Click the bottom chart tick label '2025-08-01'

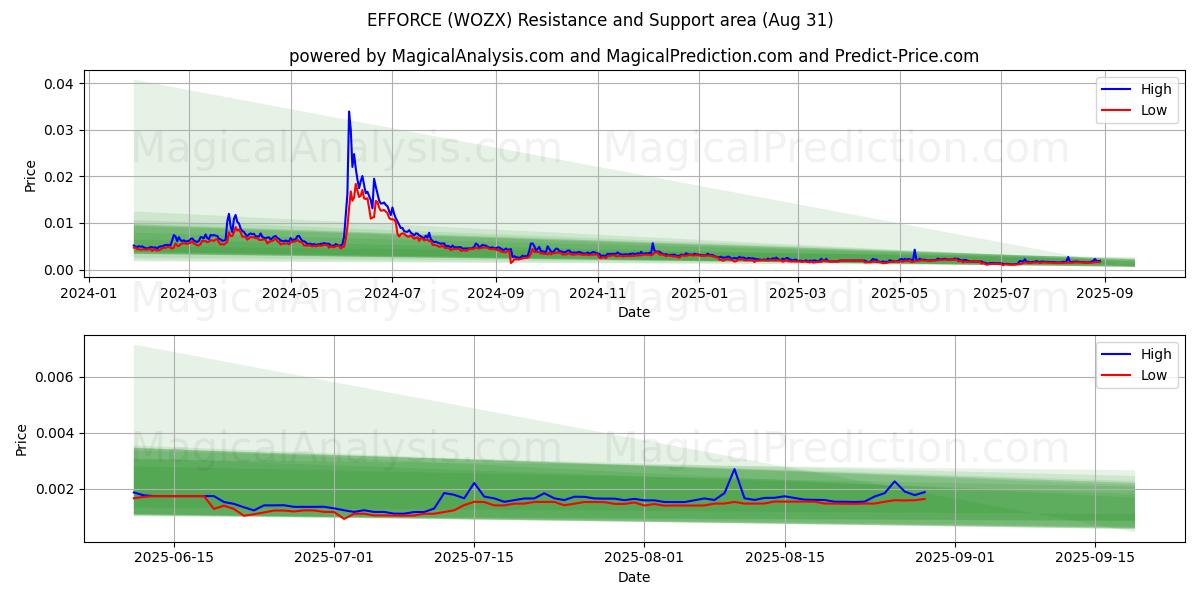(645, 558)
